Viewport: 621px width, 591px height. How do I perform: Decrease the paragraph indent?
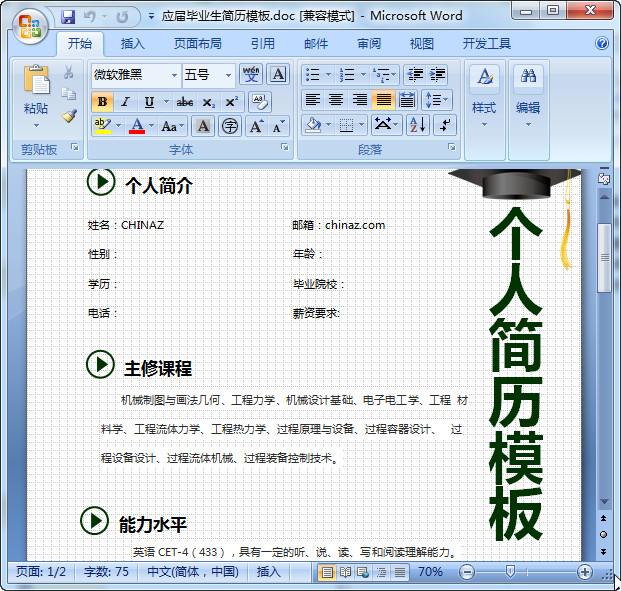click(x=415, y=74)
